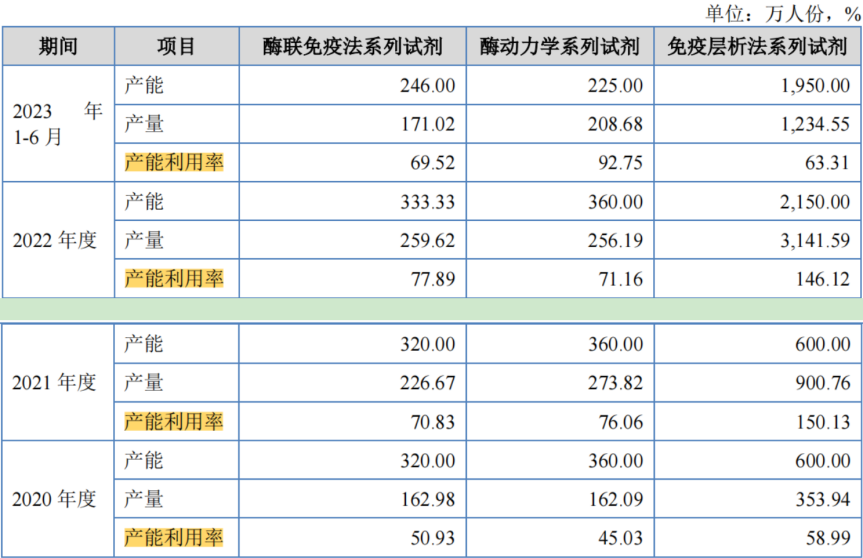863x558 pixels.
Task: Click the utilization figure 58.99
Action: pos(828,538)
